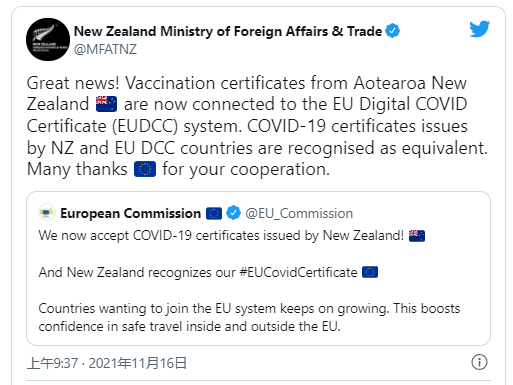The image size is (513, 385).
Task: Click EU flag after #EUCovidCertificate
Action: pos(370,272)
